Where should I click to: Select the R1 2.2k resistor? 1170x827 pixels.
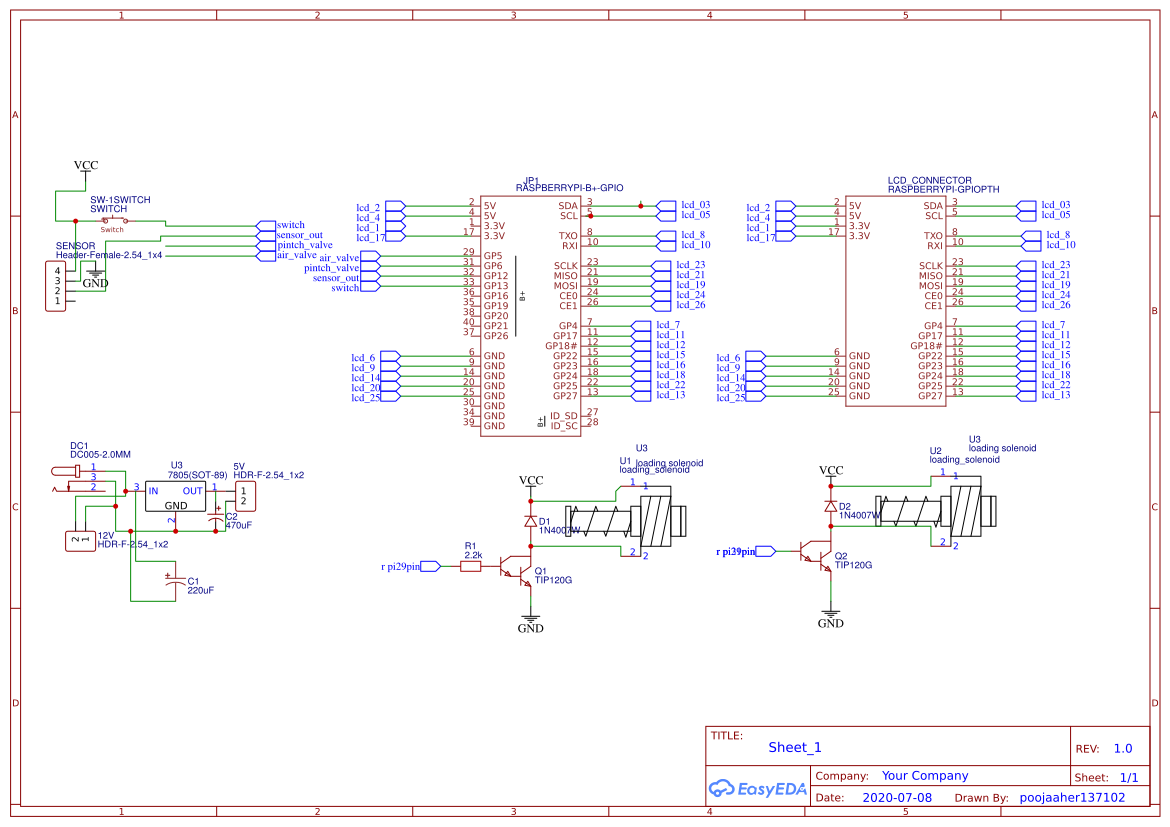pyautogui.click(x=470, y=567)
